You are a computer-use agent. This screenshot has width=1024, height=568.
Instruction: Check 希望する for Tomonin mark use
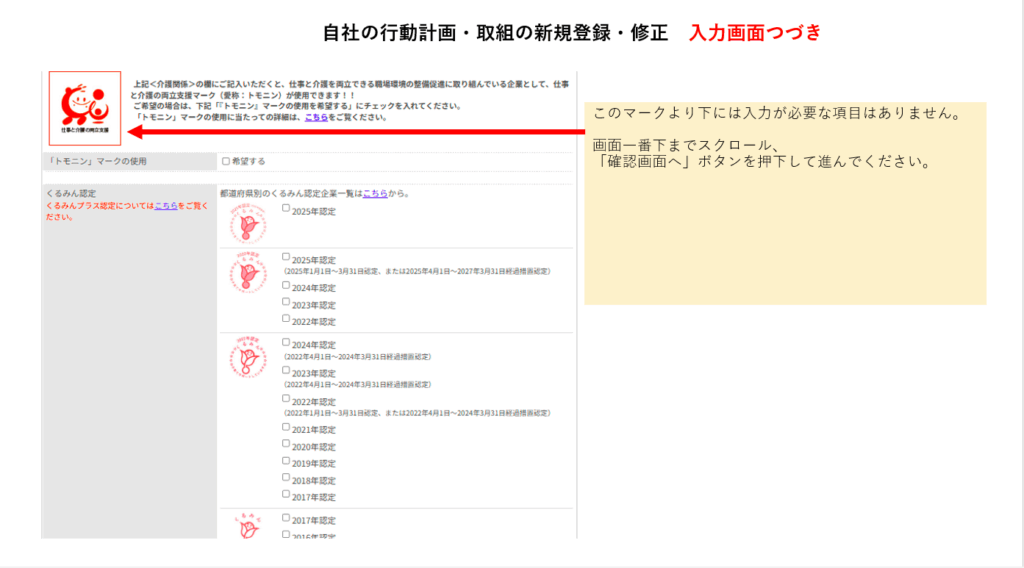point(226,161)
